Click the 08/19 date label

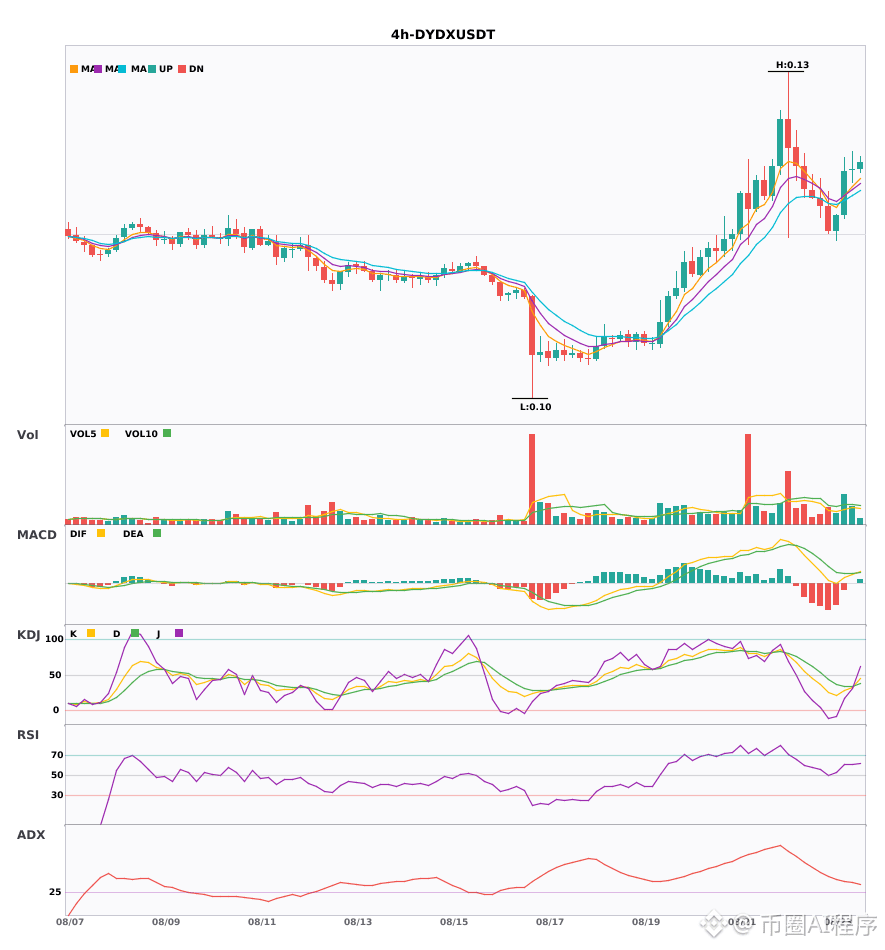coord(646,922)
